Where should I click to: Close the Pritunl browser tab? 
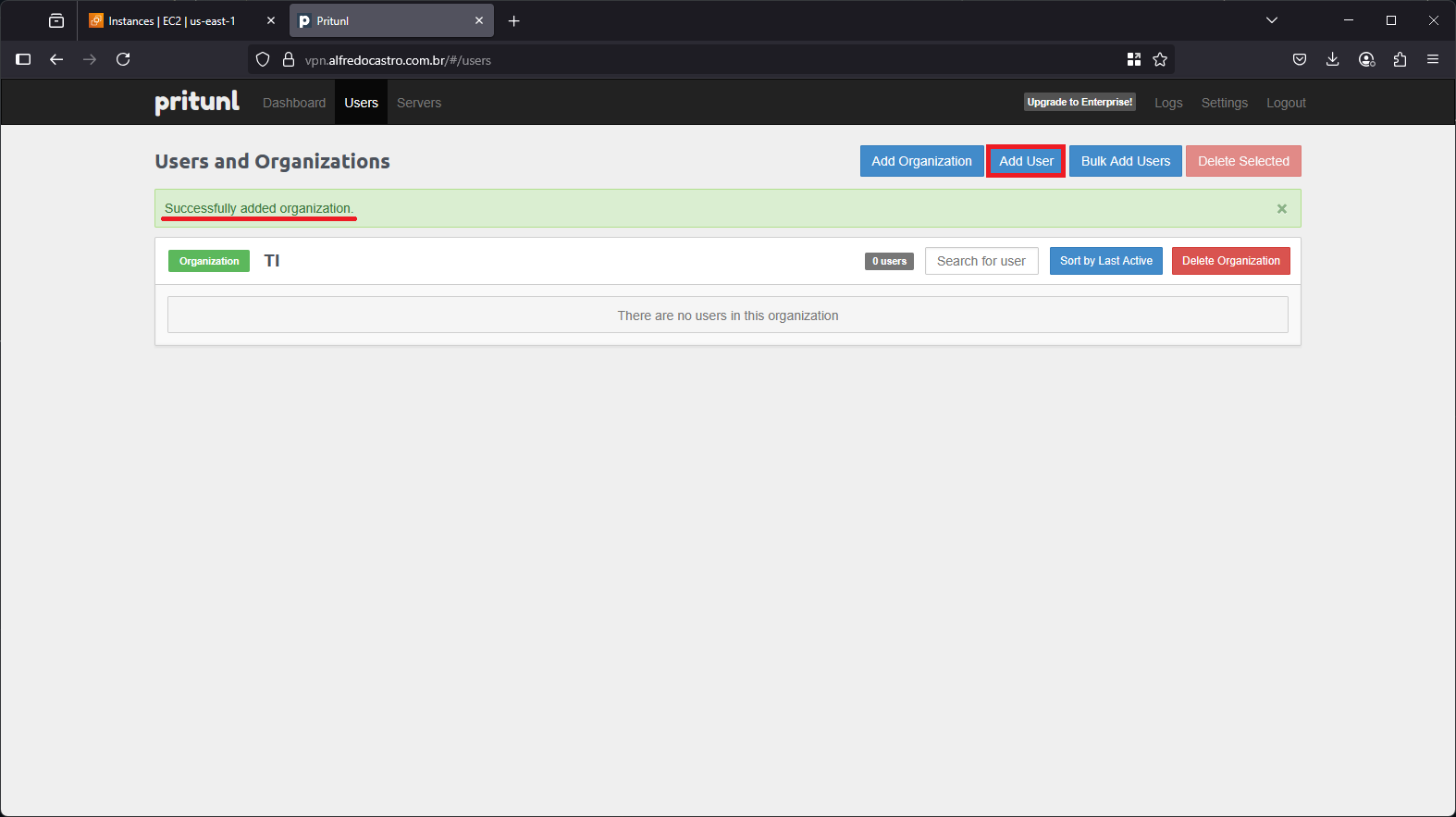[x=479, y=20]
